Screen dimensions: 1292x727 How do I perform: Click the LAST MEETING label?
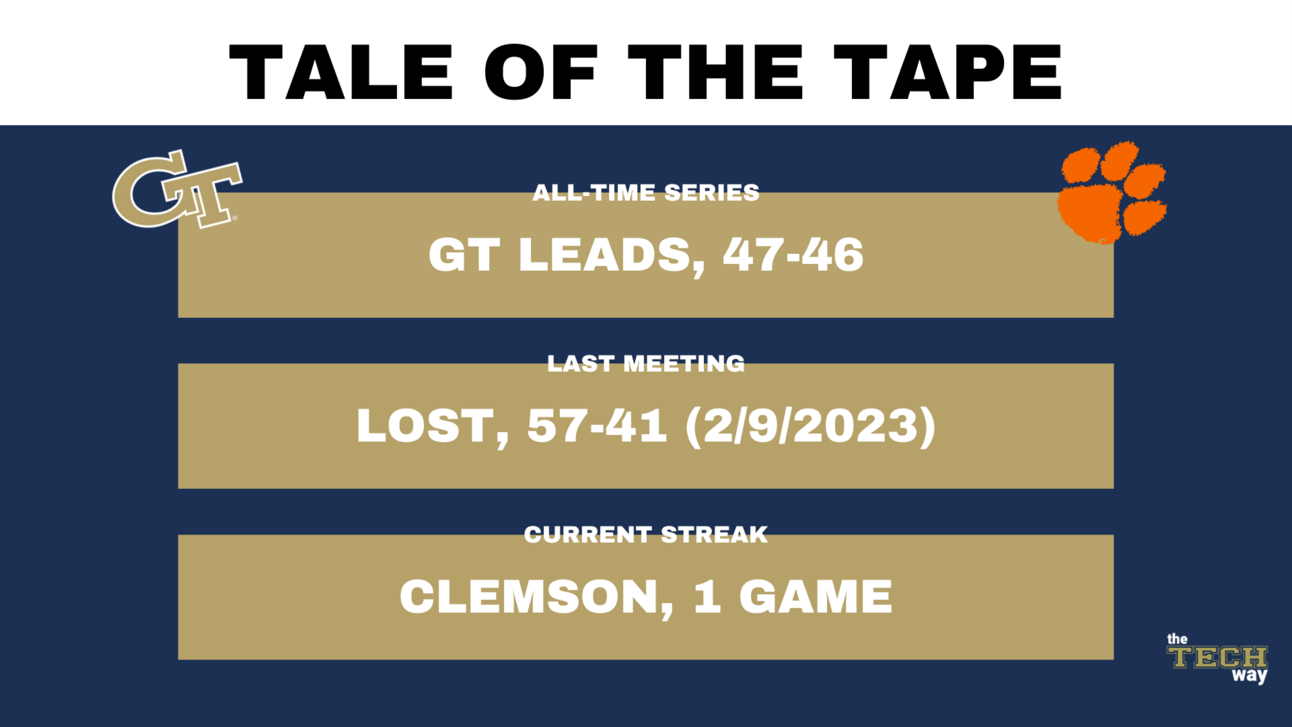click(646, 363)
